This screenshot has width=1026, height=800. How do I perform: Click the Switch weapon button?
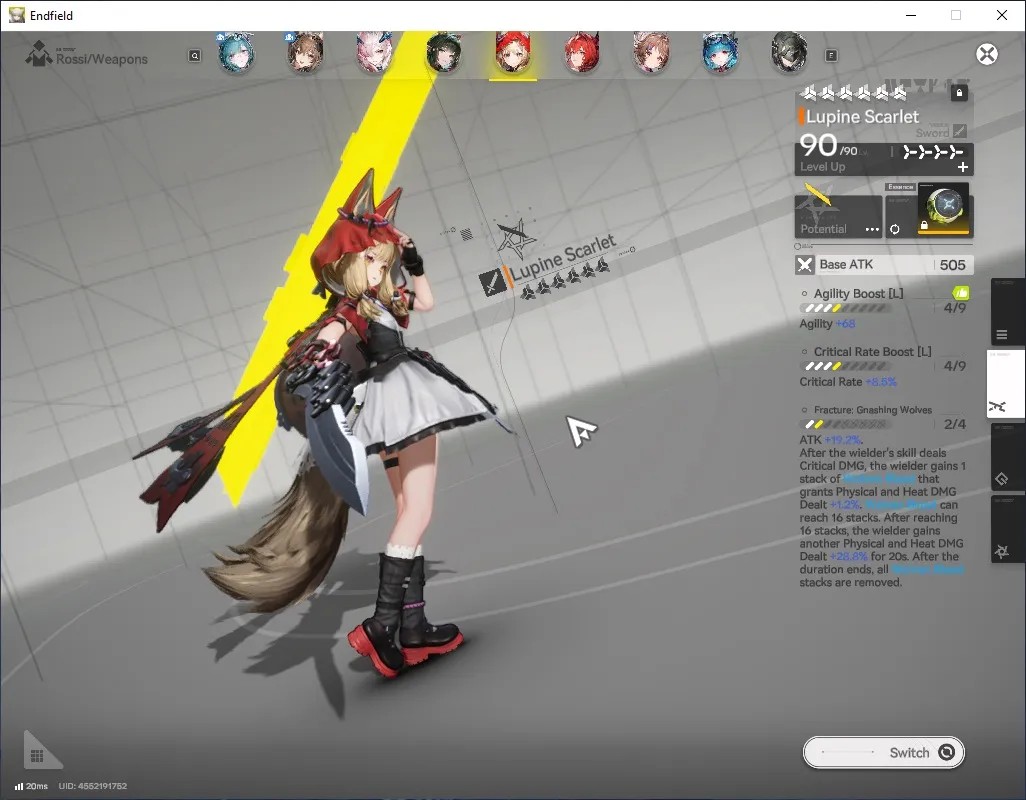(883, 753)
